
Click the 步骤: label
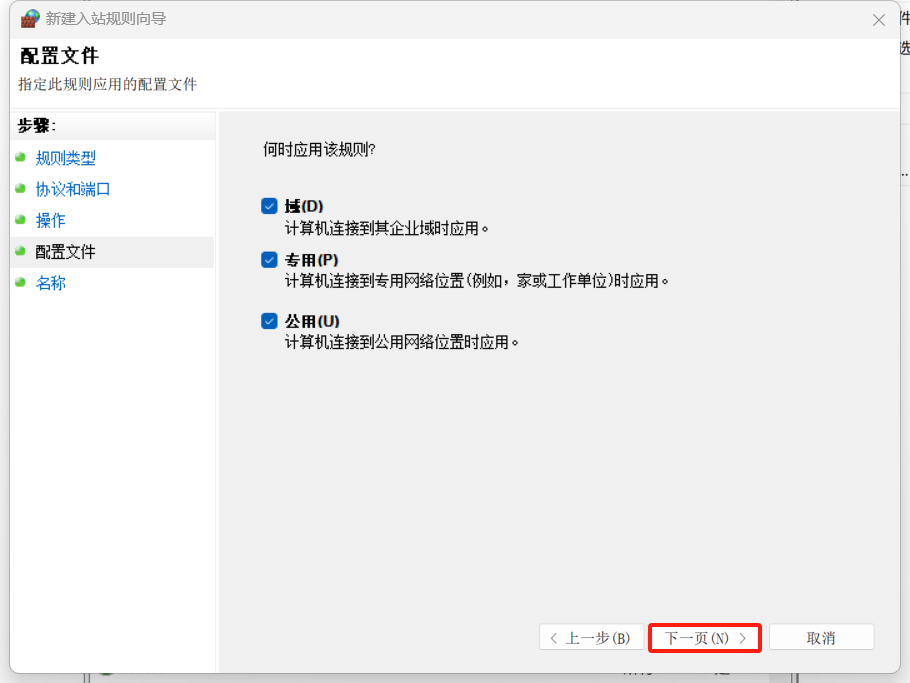[37, 125]
